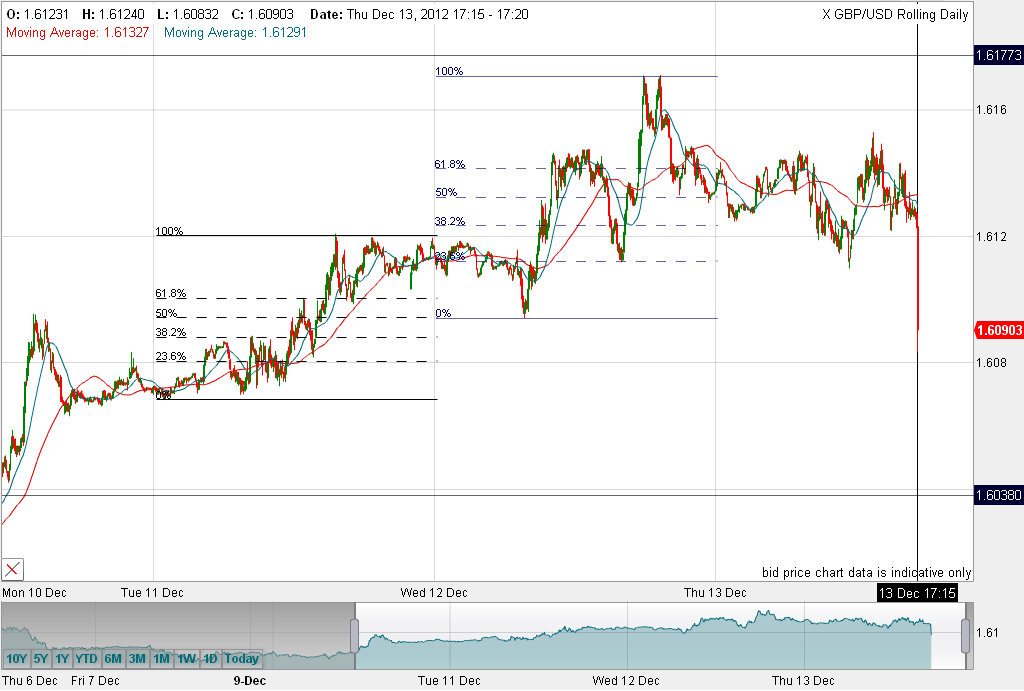Click the 1.612 price axis label

click(991, 236)
